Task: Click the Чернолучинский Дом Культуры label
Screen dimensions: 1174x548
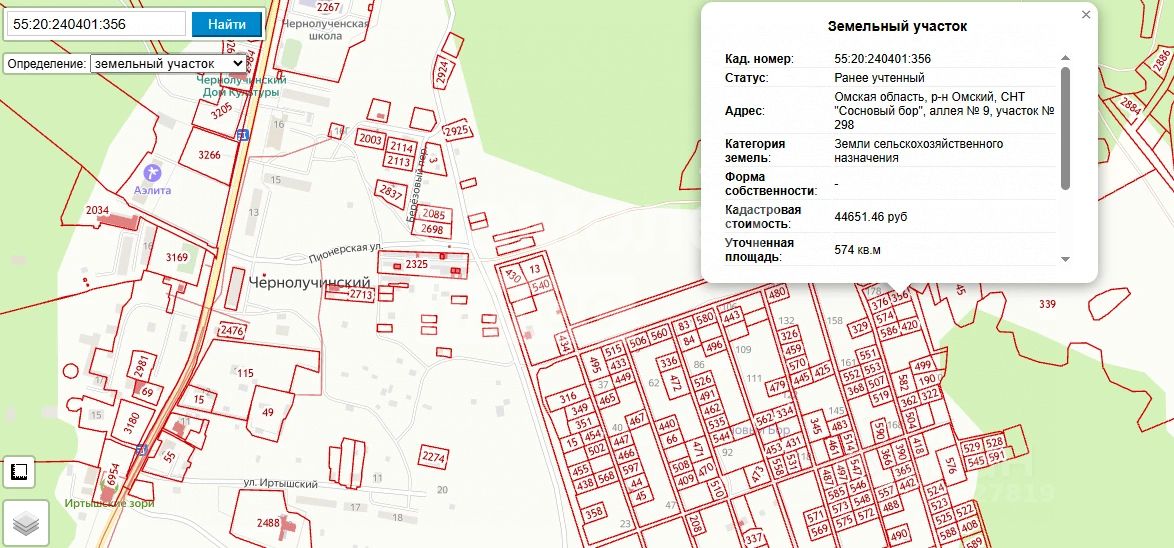Action: 241,85
